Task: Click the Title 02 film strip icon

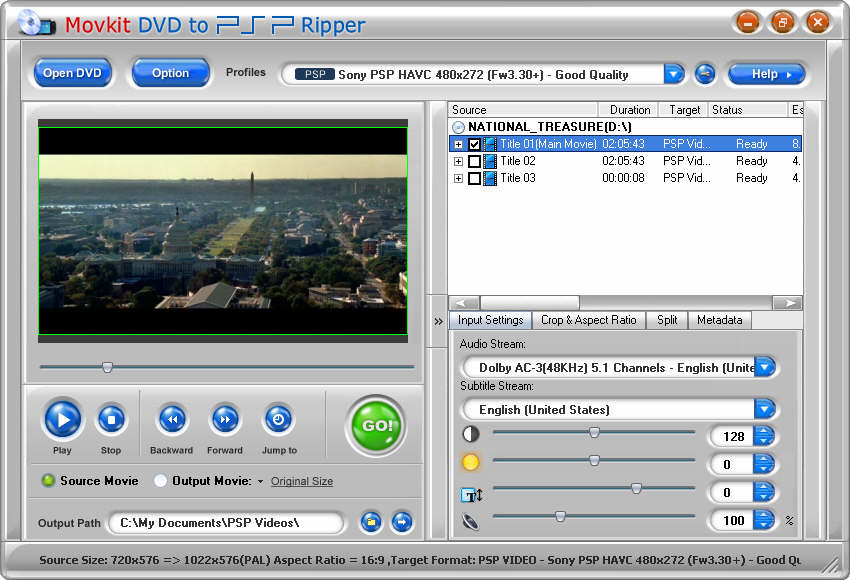Action: click(x=490, y=161)
